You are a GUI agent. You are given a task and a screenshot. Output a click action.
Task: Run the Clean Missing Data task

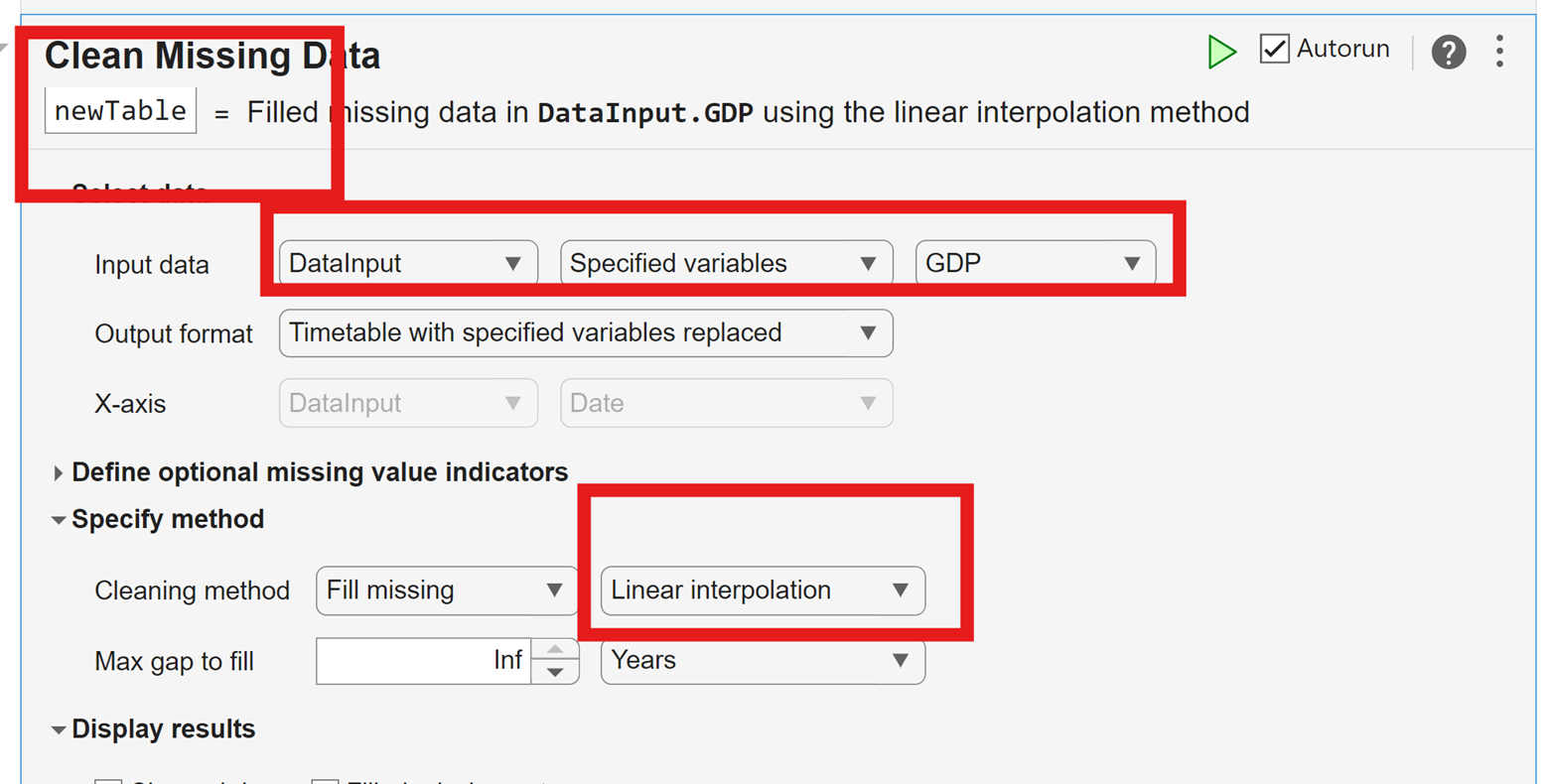click(1221, 52)
